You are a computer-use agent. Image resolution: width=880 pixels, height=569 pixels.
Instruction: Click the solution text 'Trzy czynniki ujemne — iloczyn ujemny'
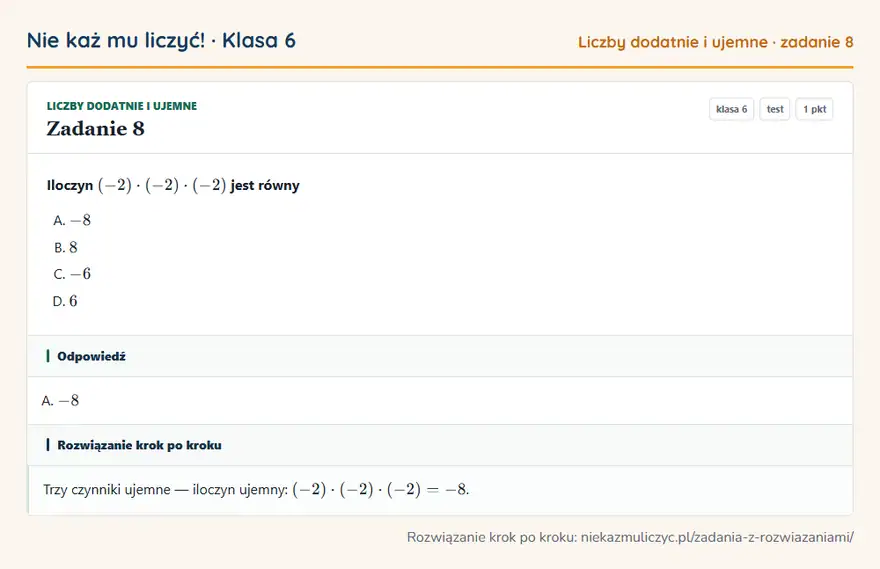click(x=166, y=489)
